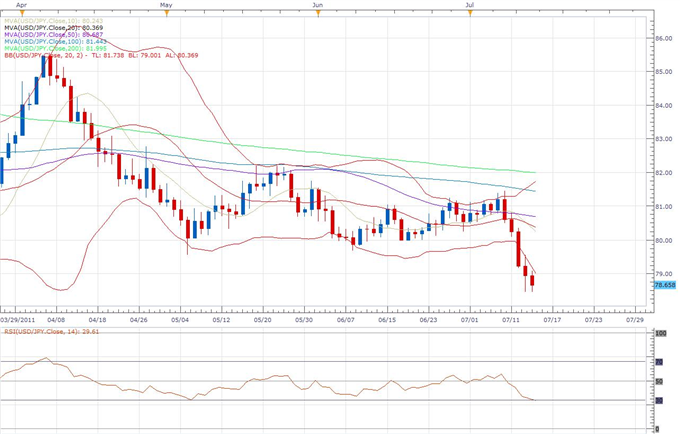Click the 07/29 date on time axis

coord(634,320)
